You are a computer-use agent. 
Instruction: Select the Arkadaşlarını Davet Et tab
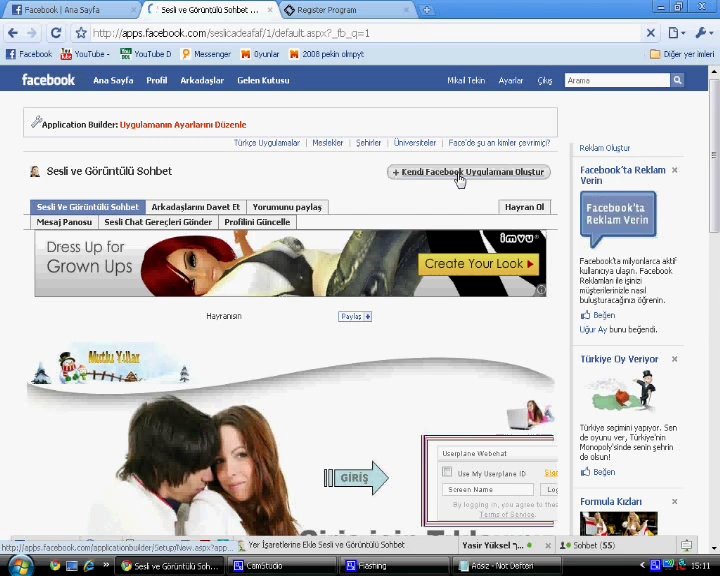(196, 207)
